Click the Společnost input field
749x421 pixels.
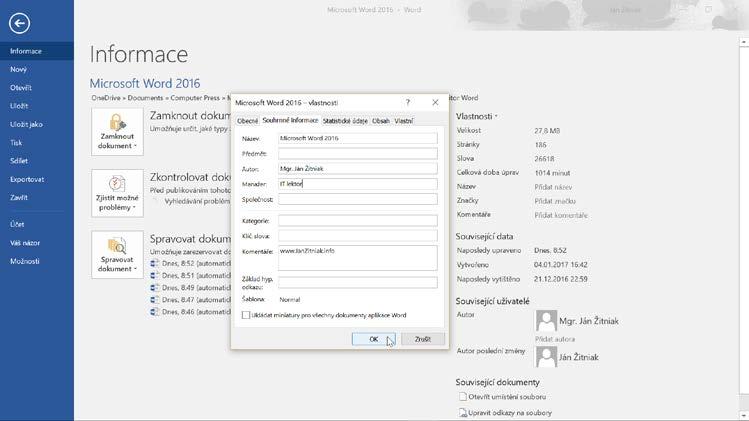(x=358, y=199)
